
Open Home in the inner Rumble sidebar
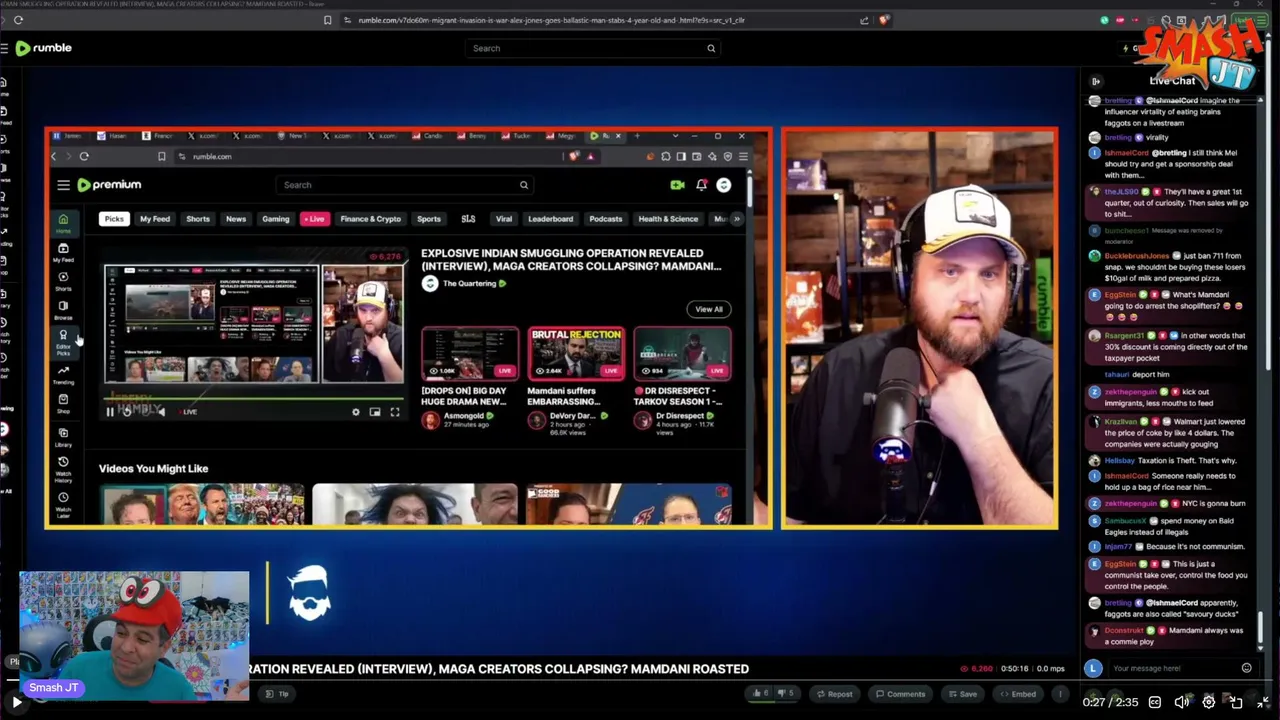pyautogui.click(x=63, y=223)
